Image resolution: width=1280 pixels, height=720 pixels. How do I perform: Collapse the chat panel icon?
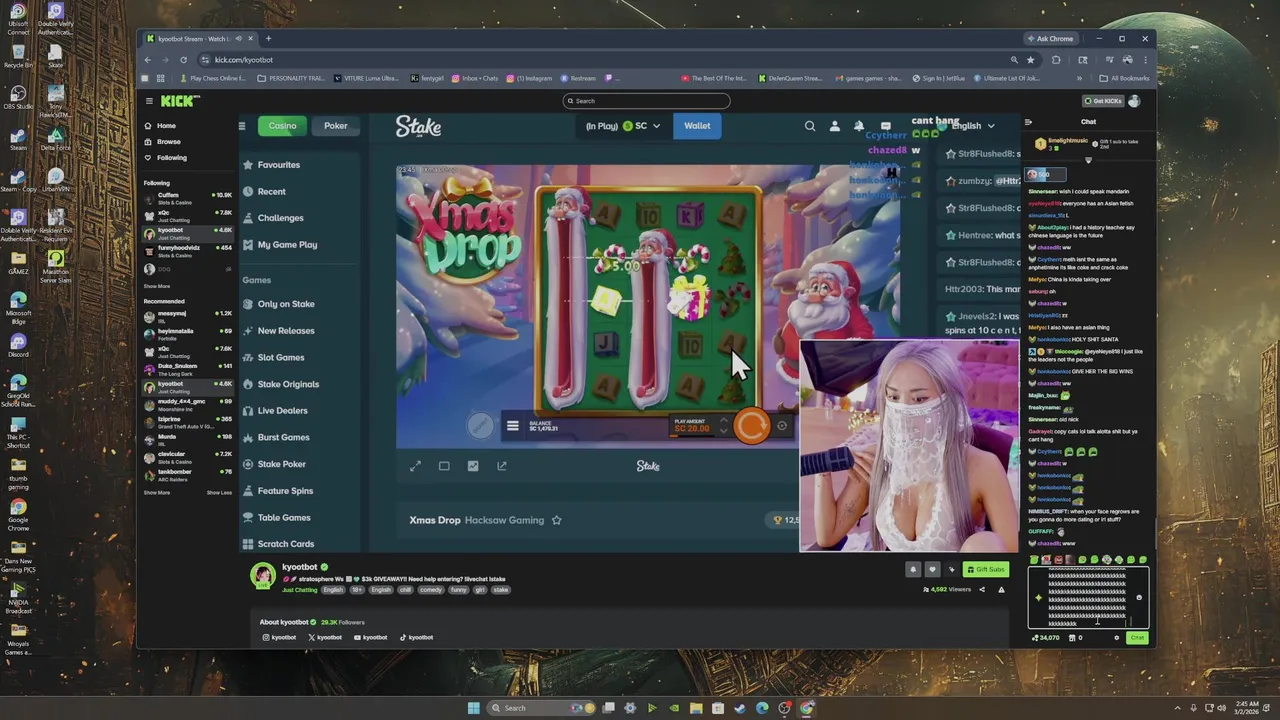point(1029,122)
